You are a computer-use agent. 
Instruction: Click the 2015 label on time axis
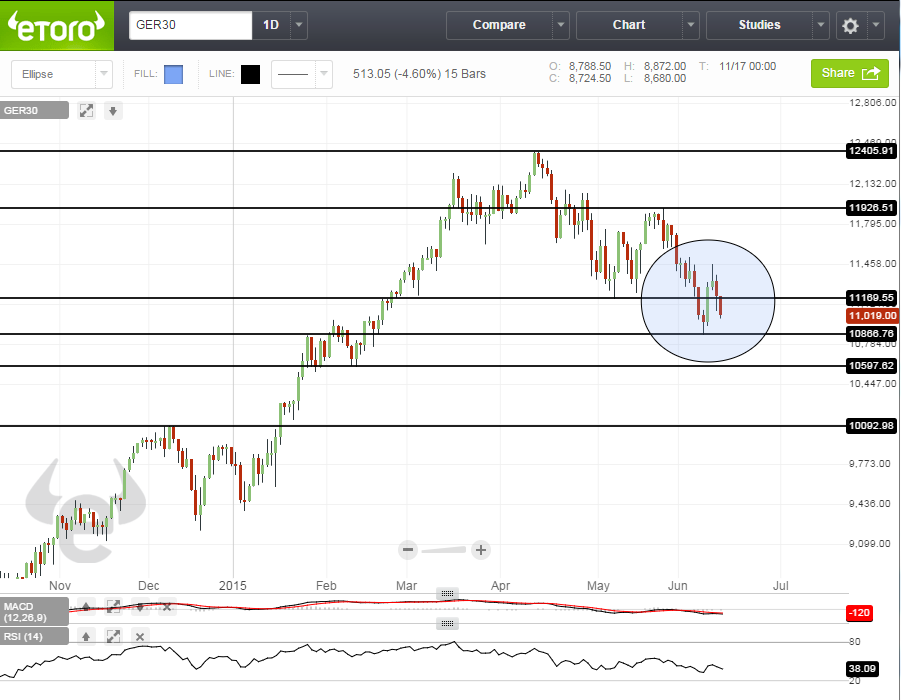(232, 586)
